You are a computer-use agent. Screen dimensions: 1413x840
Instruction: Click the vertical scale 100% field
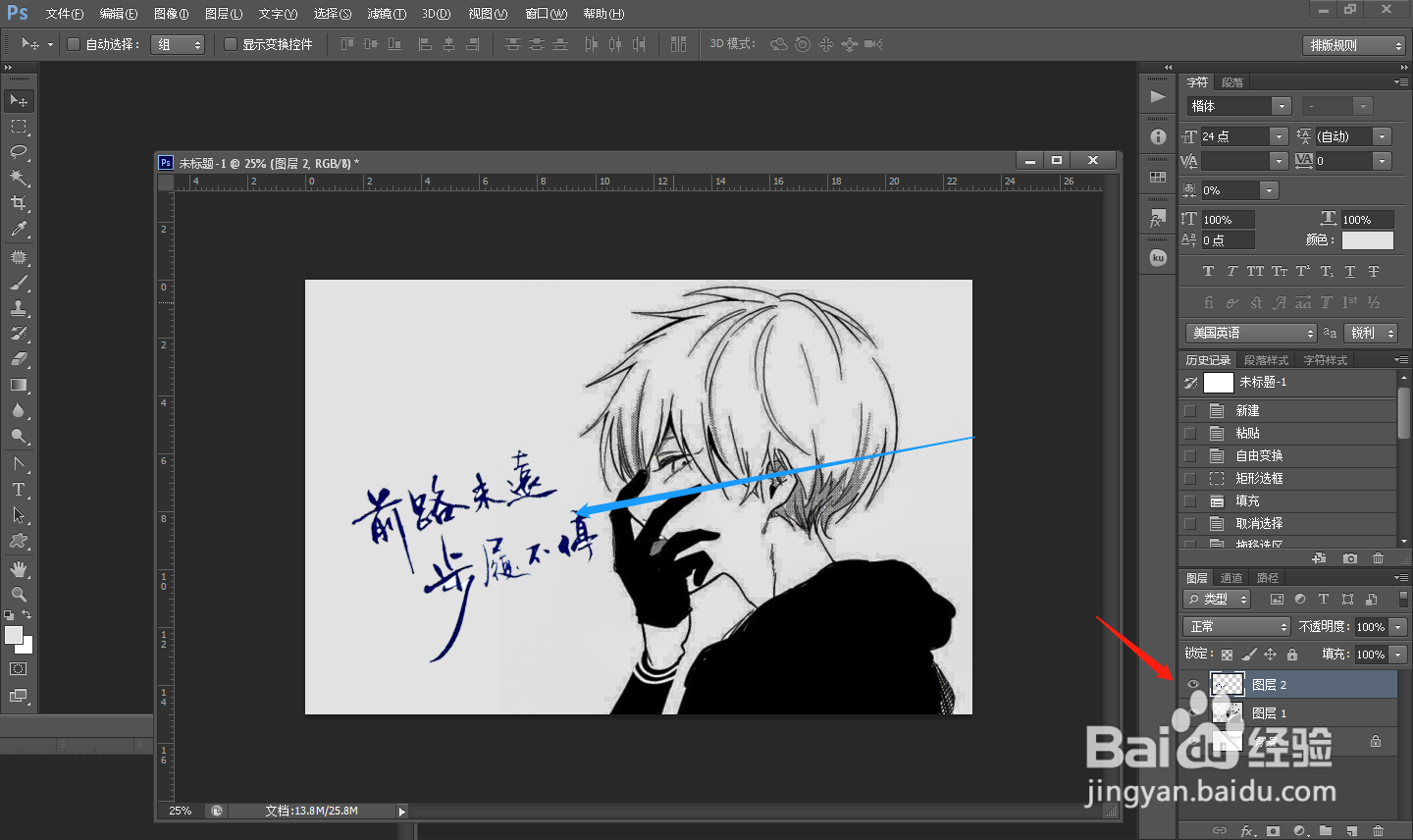coord(1229,220)
